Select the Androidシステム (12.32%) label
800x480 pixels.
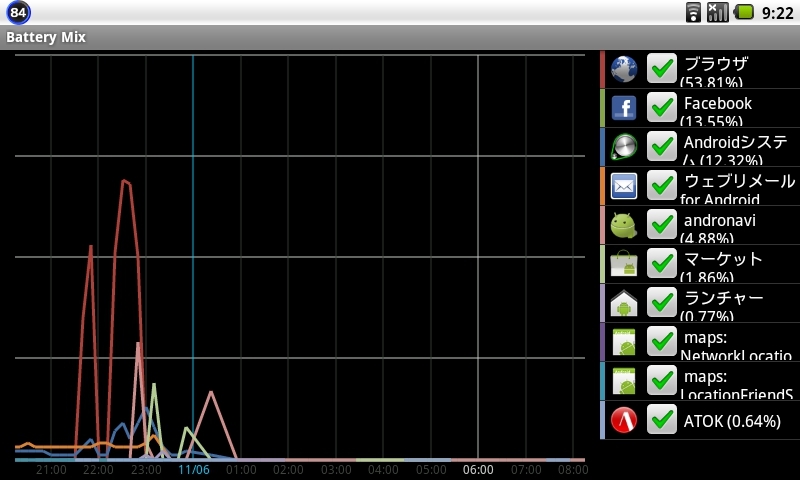coord(734,150)
